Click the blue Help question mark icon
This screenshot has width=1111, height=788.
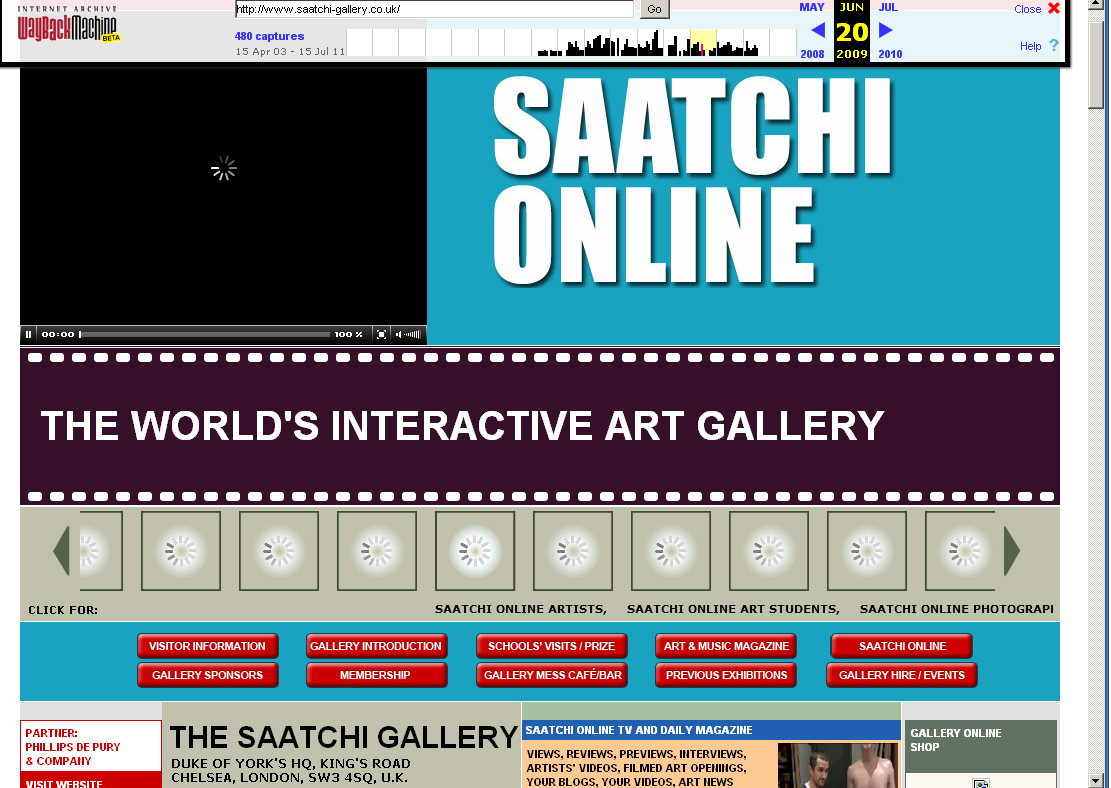1053,46
